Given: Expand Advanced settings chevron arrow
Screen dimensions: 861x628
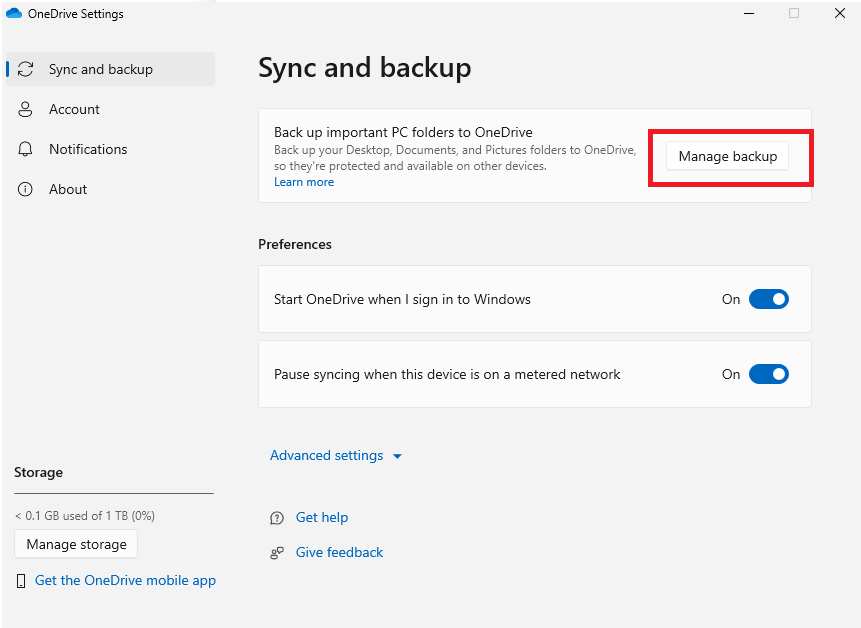Looking at the screenshot, I should 397,456.
